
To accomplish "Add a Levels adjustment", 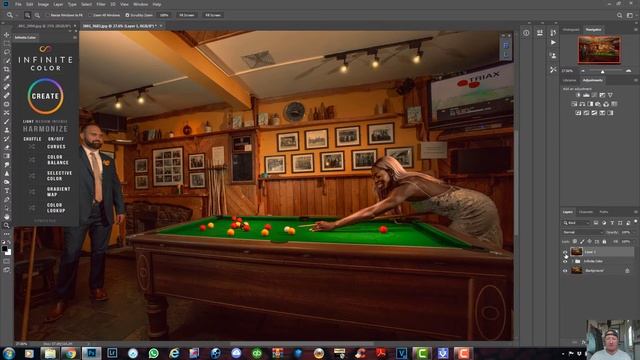I will coord(586,95).
